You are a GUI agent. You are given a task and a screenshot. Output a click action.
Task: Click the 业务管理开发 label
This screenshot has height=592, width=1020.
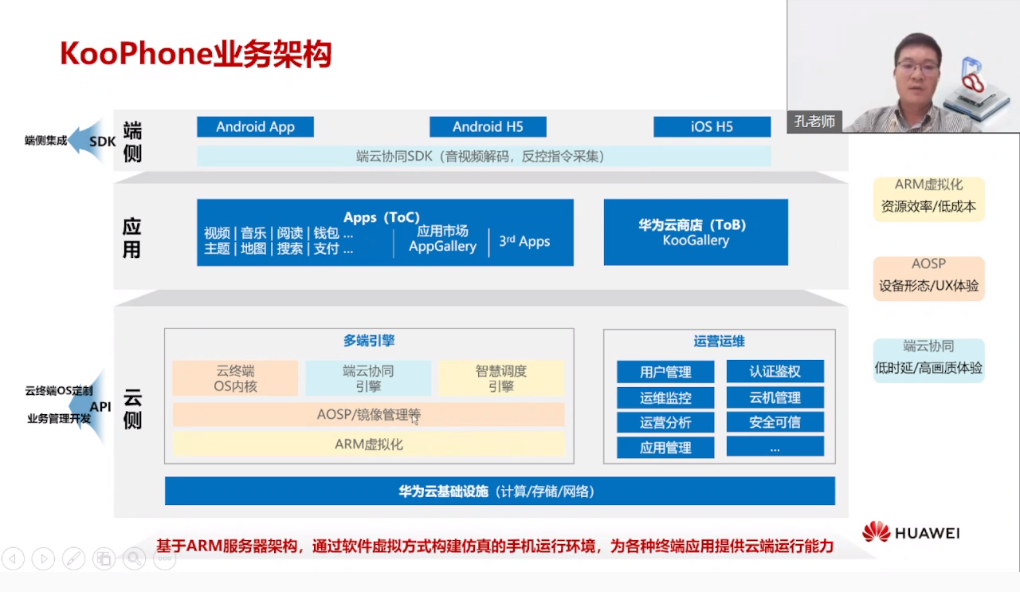coord(59,418)
